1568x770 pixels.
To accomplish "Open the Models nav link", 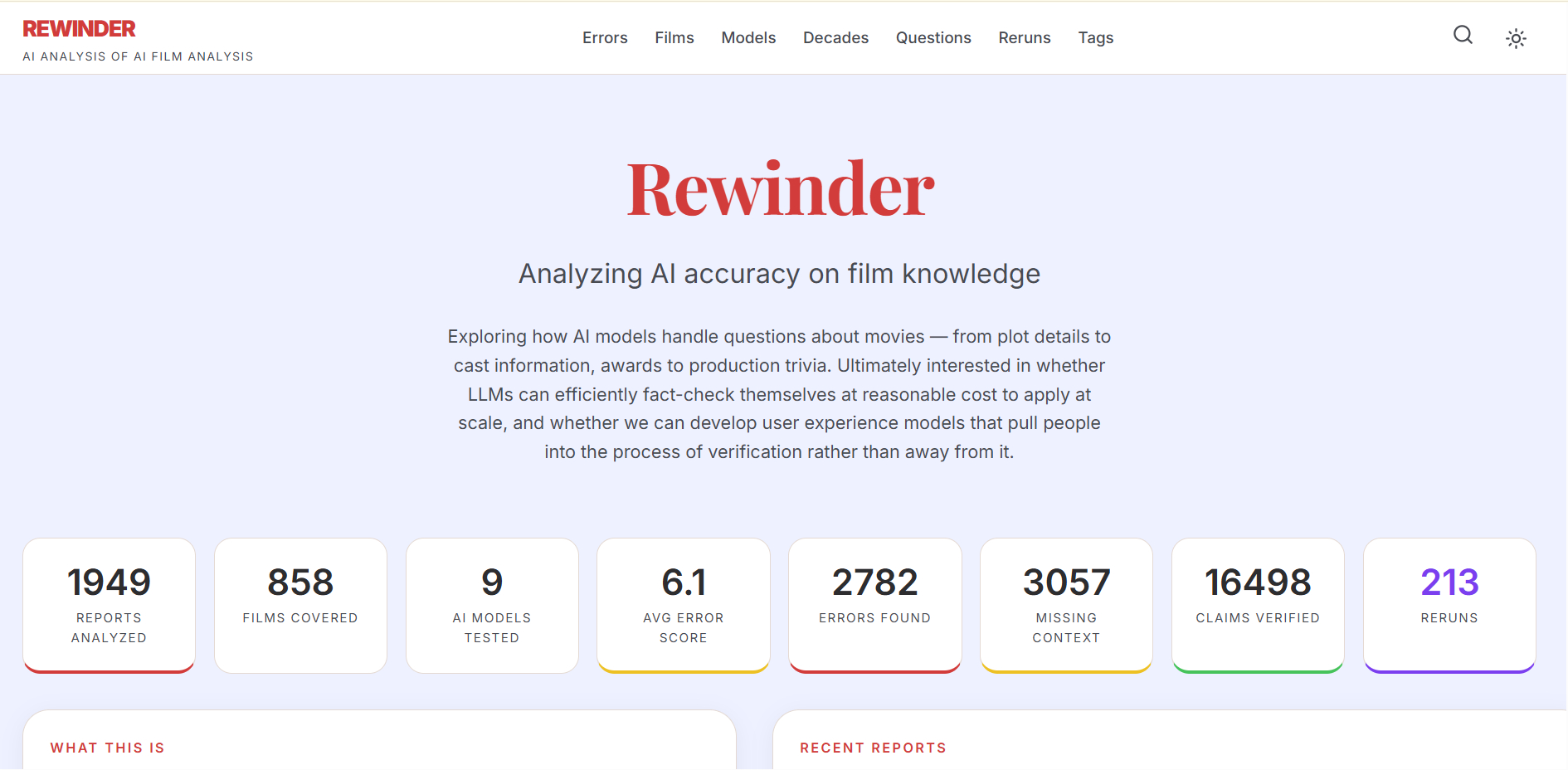I will (x=748, y=38).
